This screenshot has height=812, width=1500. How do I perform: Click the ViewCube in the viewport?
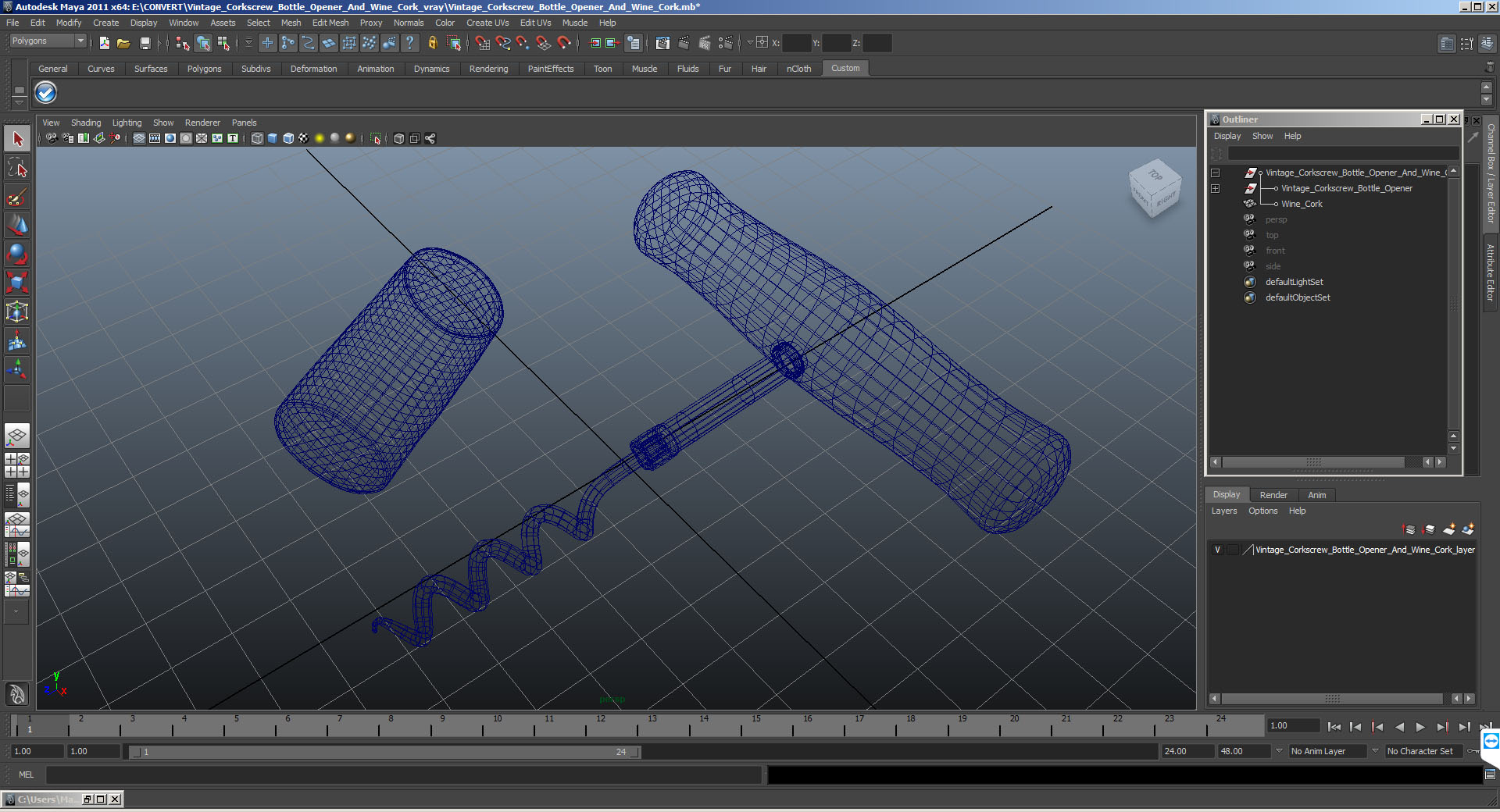[1154, 188]
